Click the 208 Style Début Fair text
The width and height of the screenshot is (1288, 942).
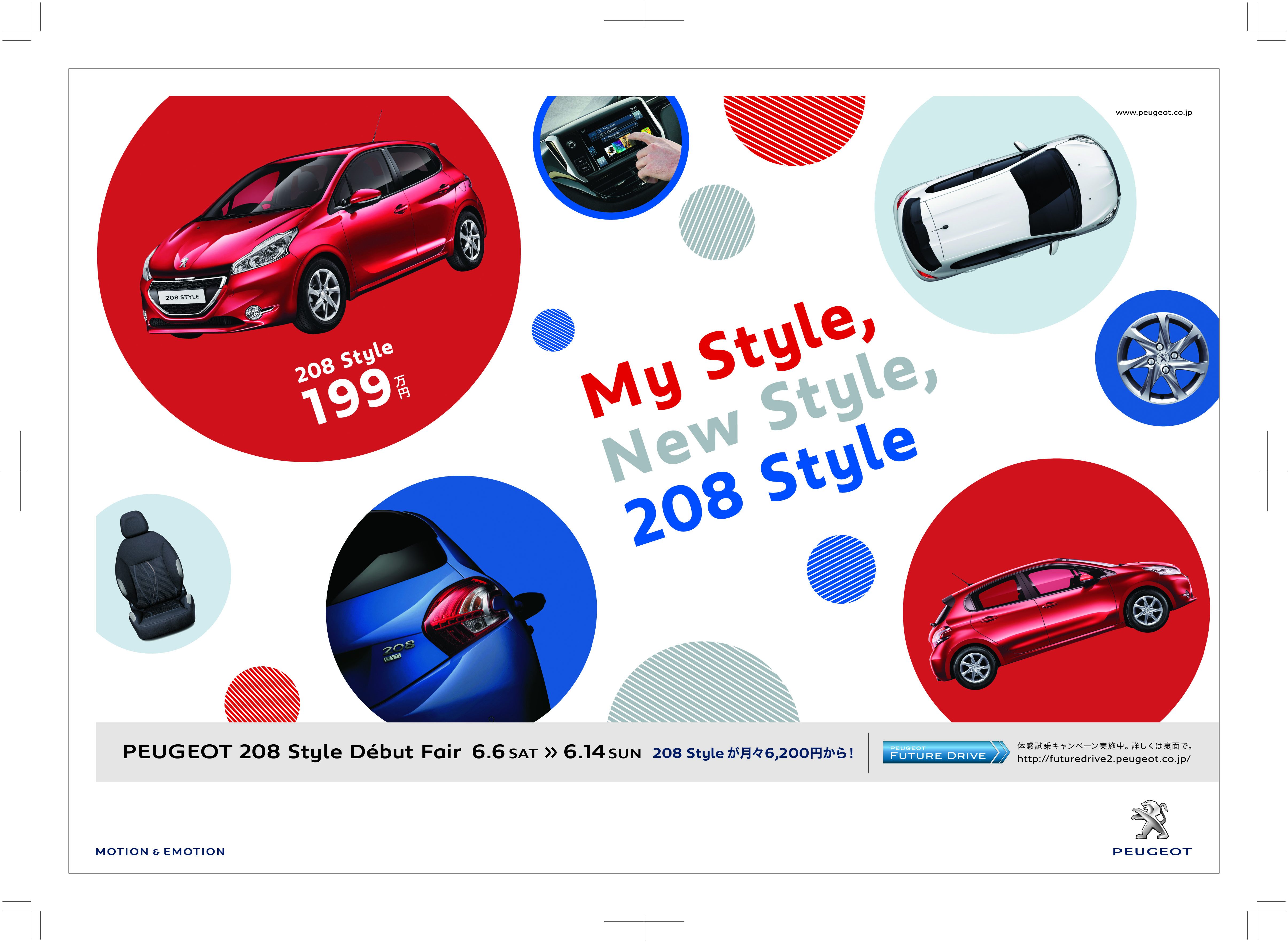[291, 752]
